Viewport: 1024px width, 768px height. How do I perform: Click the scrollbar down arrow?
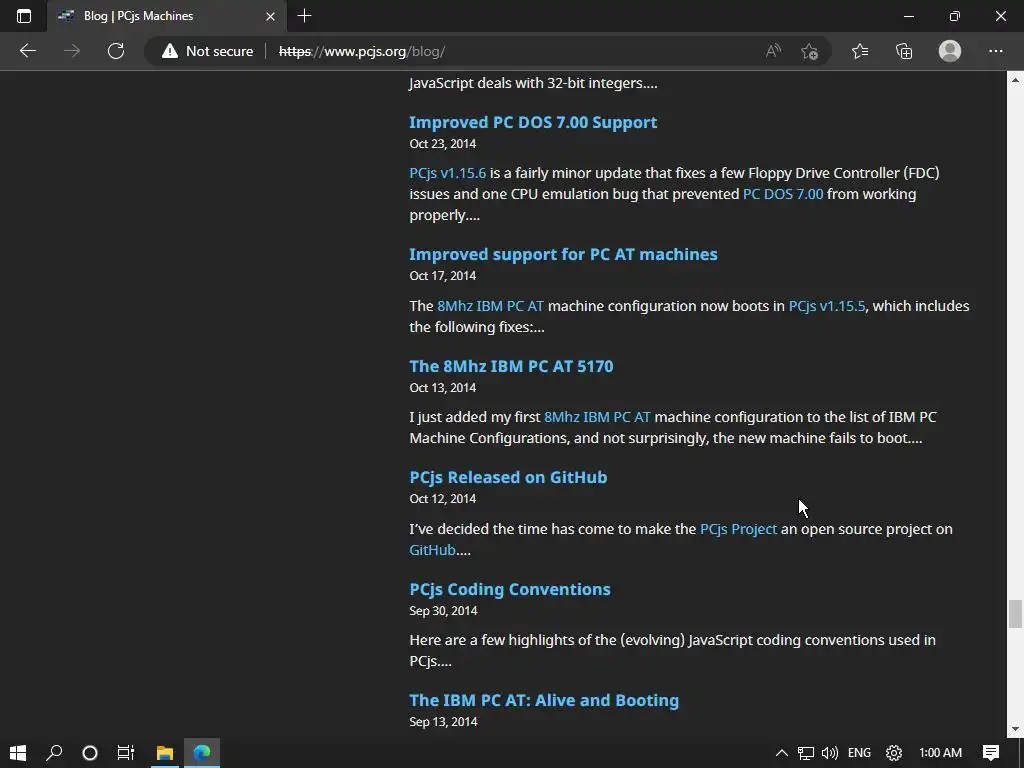click(x=1015, y=729)
